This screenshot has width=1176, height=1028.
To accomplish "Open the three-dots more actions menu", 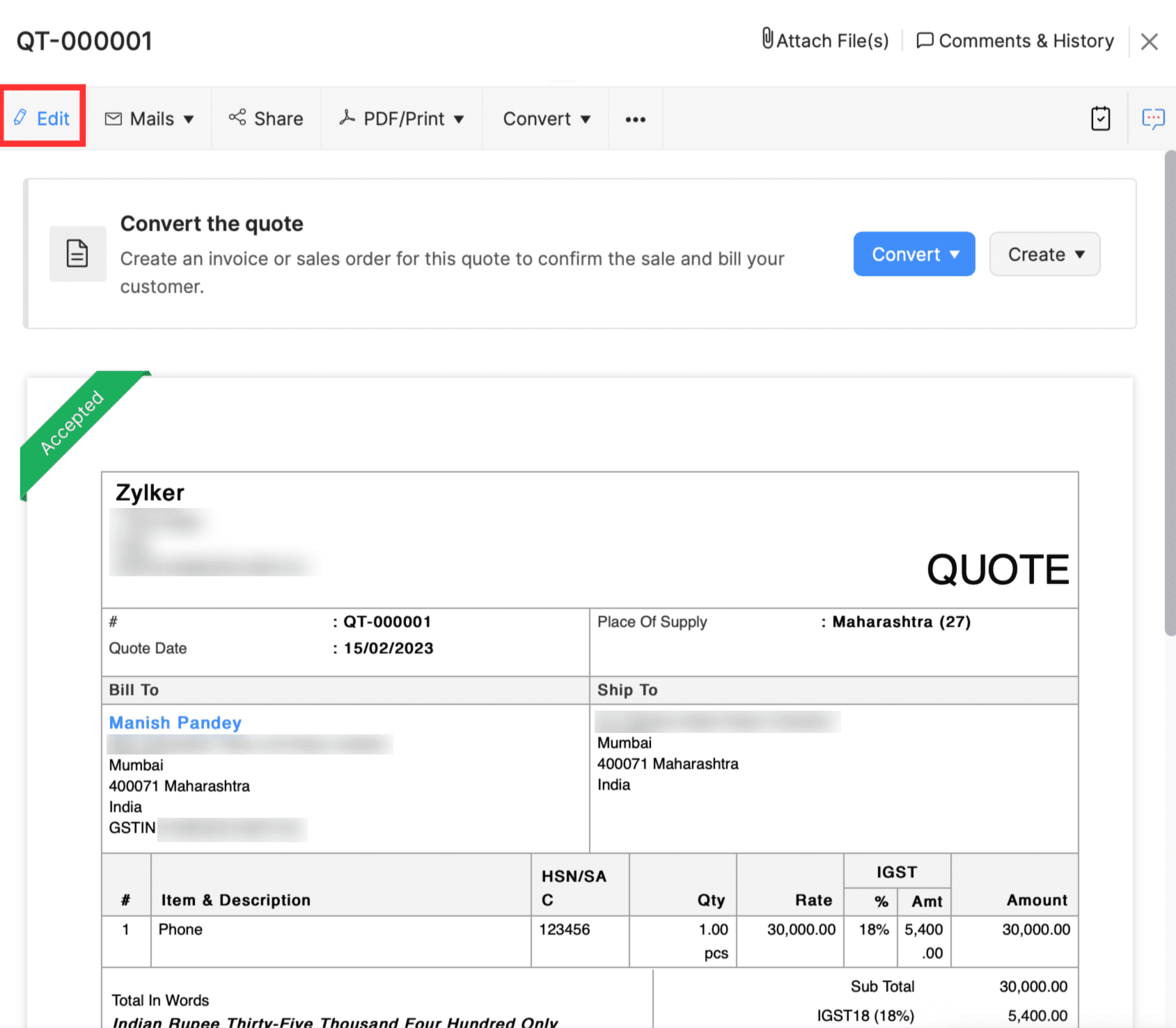I will (635, 119).
